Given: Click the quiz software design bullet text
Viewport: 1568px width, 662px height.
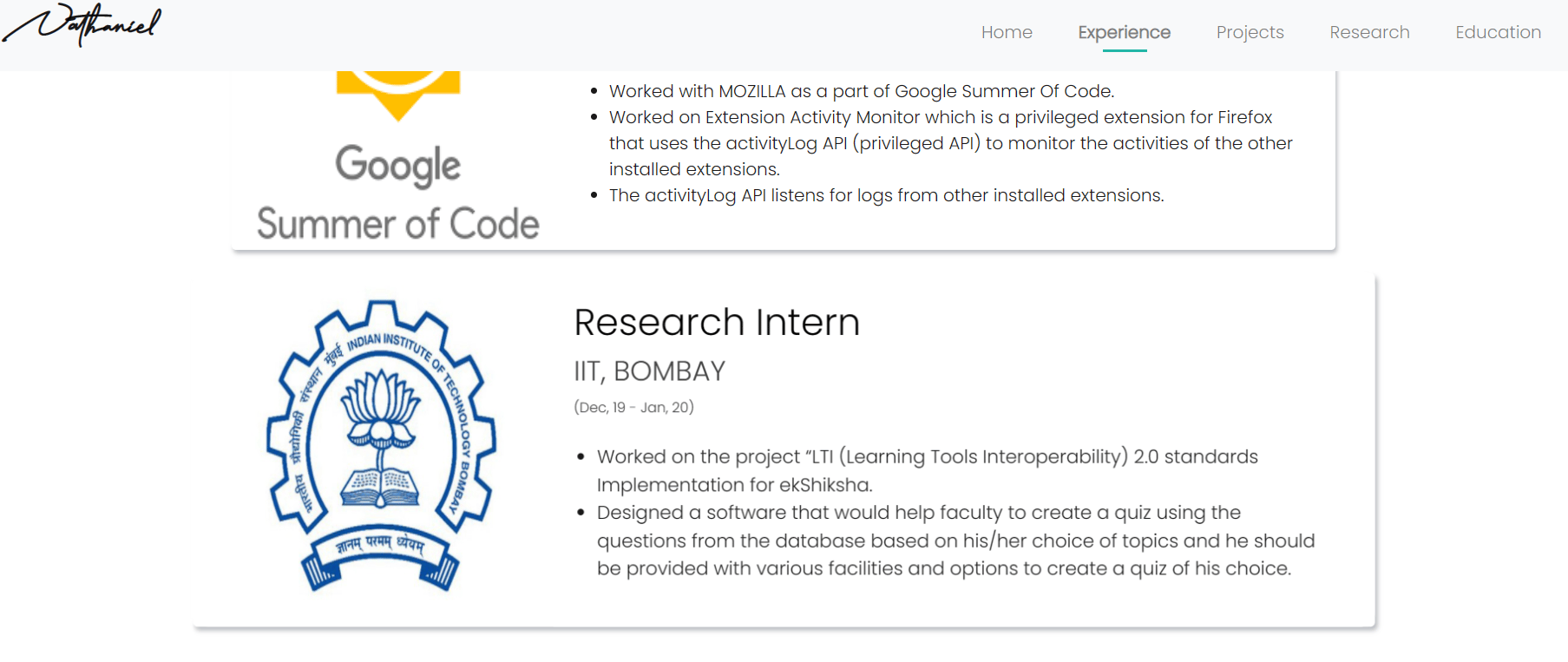Looking at the screenshot, I should coord(956,541).
